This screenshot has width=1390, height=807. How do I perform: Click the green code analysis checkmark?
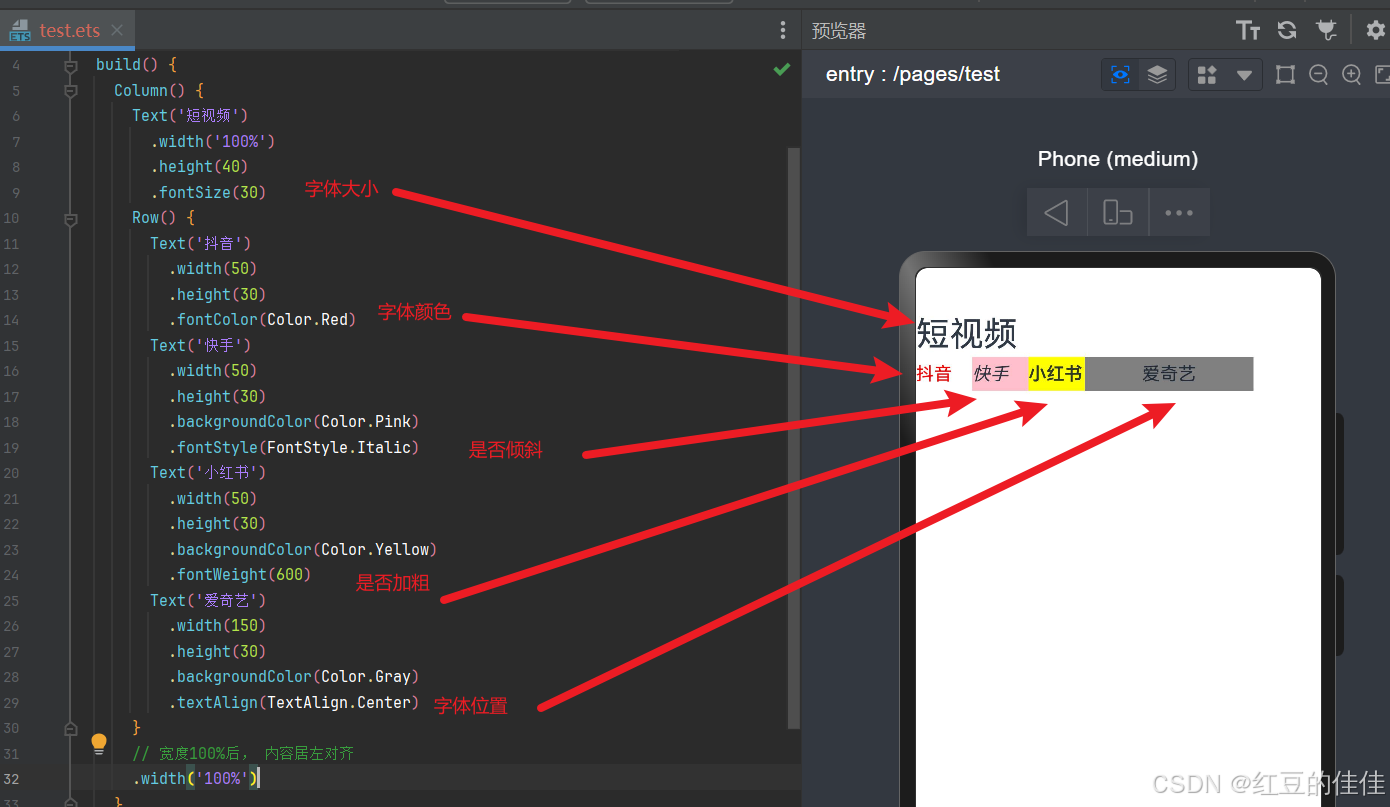pyautogui.click(x=782, y=68)
